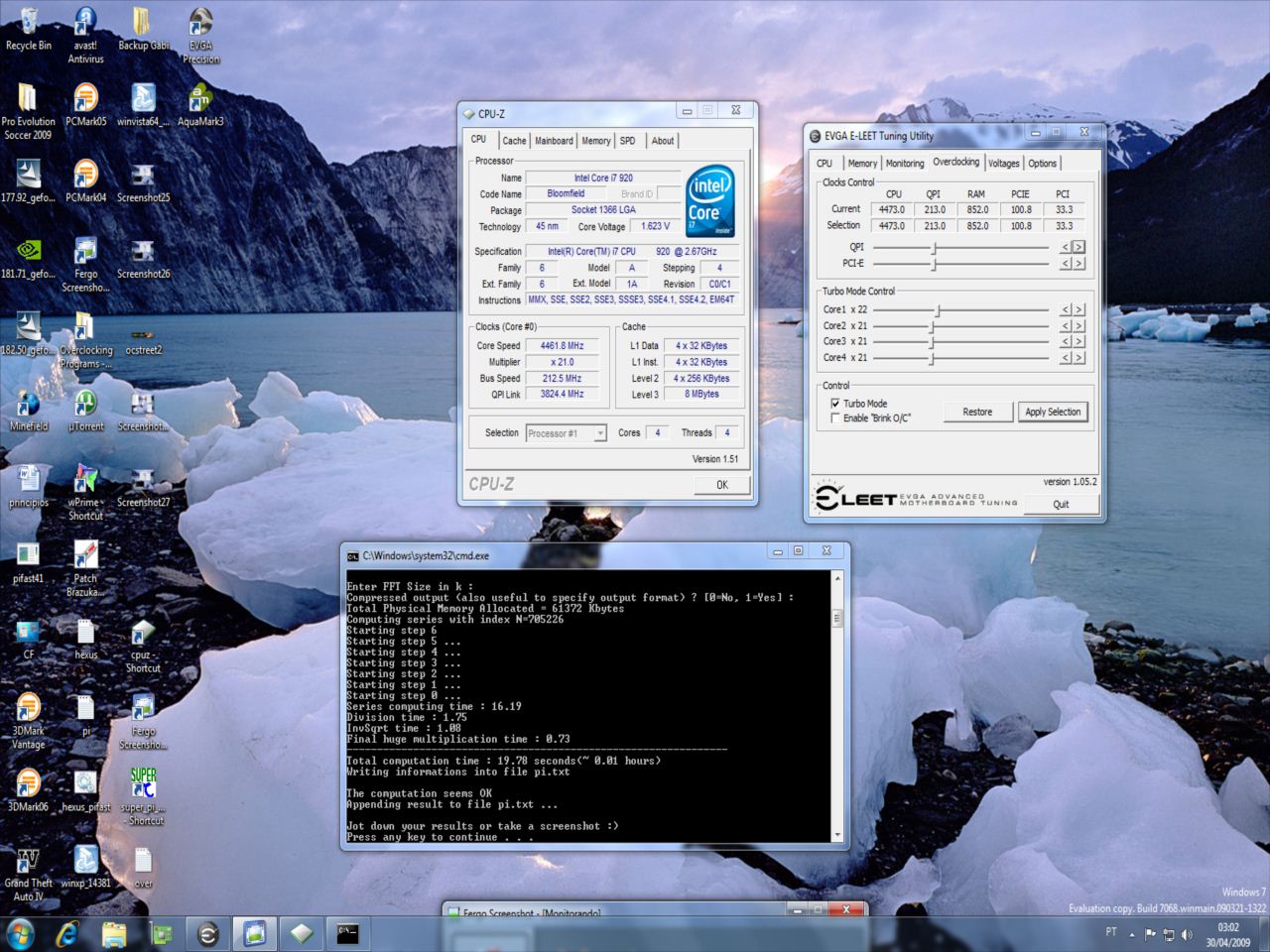The image size is (1270, 952).
Task: Click the PT language indicator
Action: (1110, 932)
